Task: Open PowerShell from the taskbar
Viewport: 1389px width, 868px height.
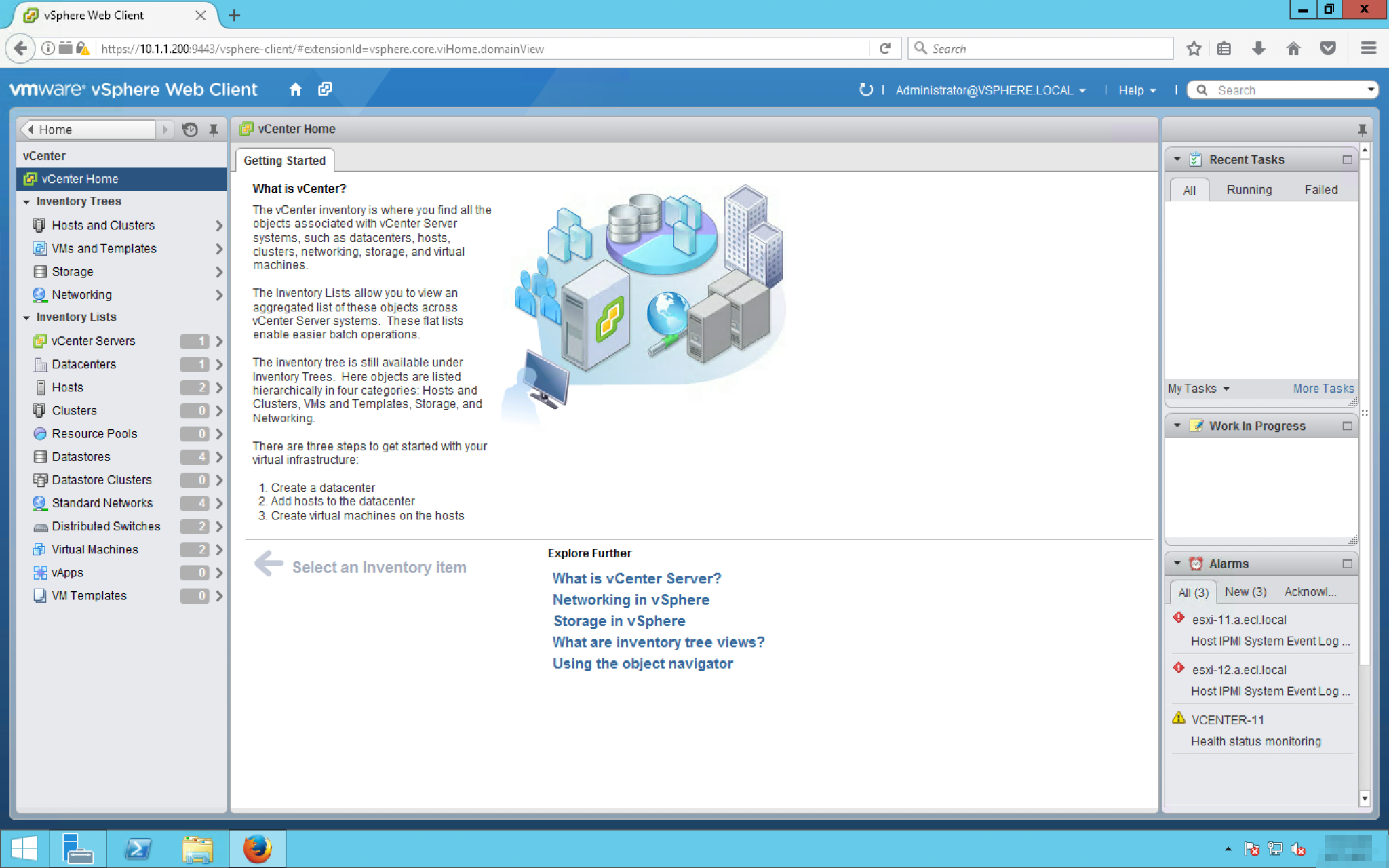Action: (x=138, y=848)
